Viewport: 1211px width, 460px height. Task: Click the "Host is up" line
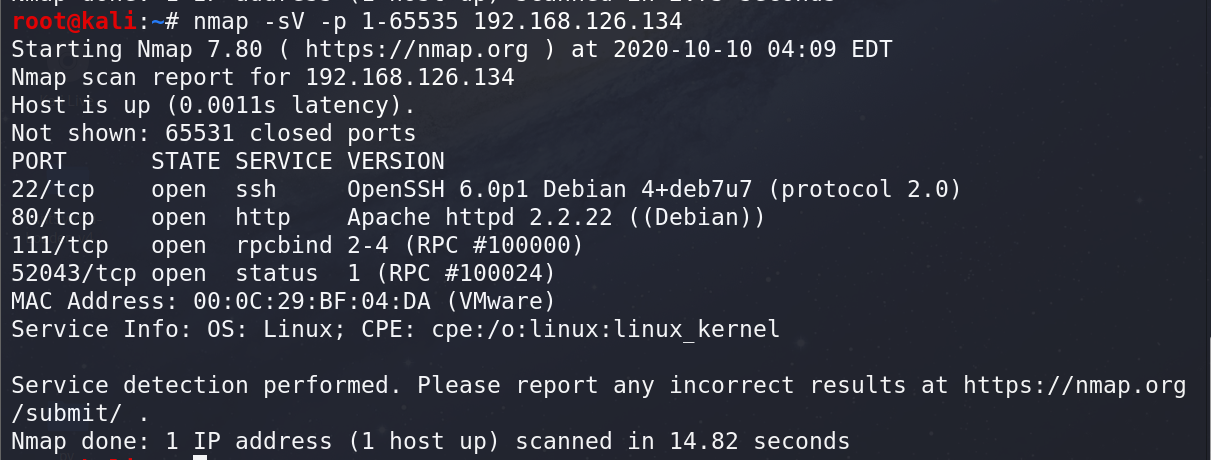coord(213,105)
